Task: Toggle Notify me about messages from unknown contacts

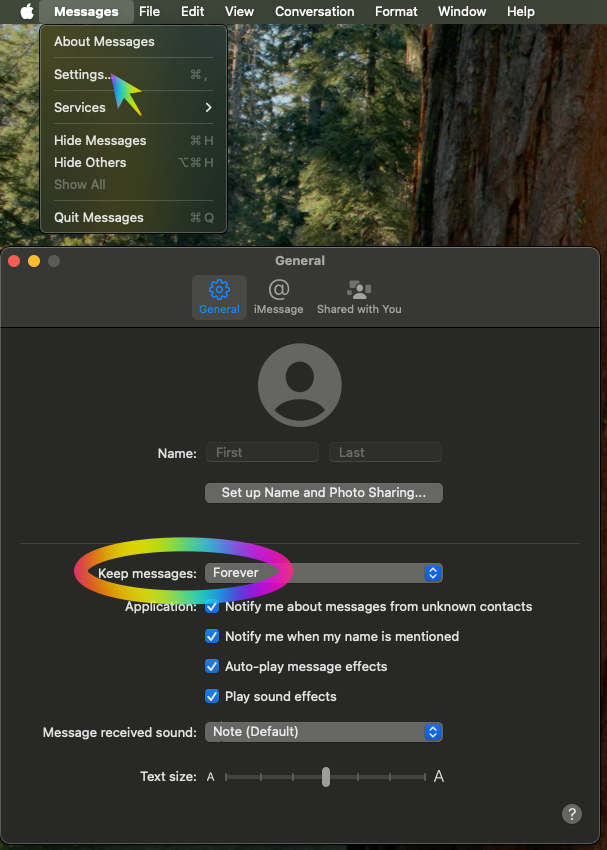Action: (x=212, y=607)
